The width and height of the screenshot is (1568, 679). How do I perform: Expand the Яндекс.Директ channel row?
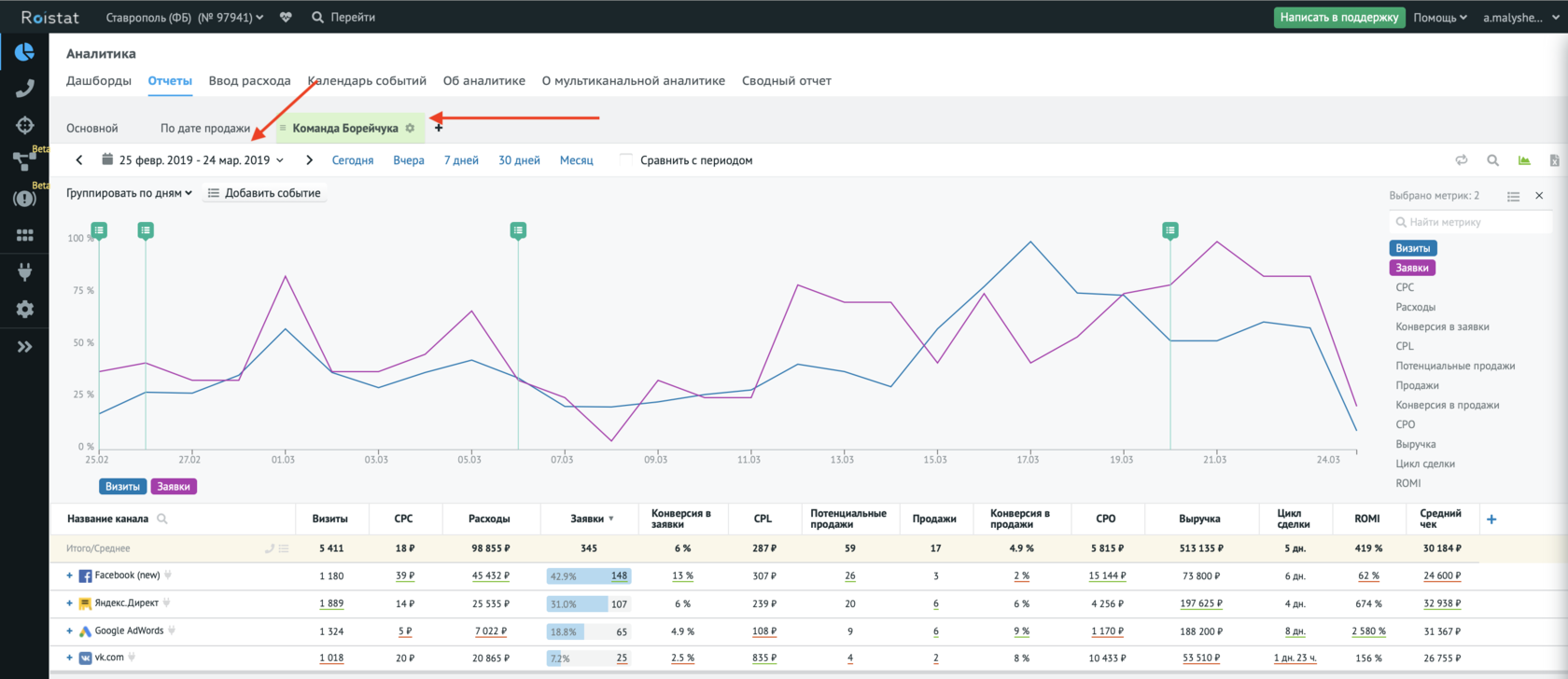click(x=69, y=603)
